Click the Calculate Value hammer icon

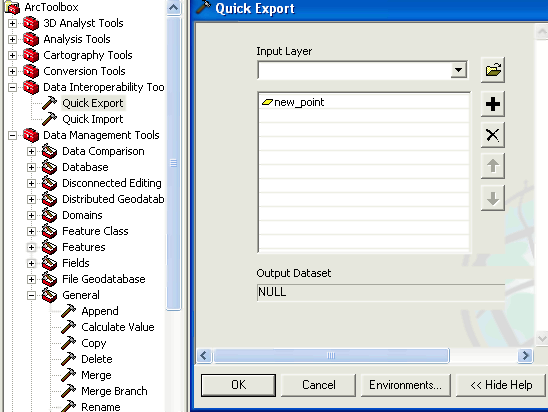click(68, 327)
